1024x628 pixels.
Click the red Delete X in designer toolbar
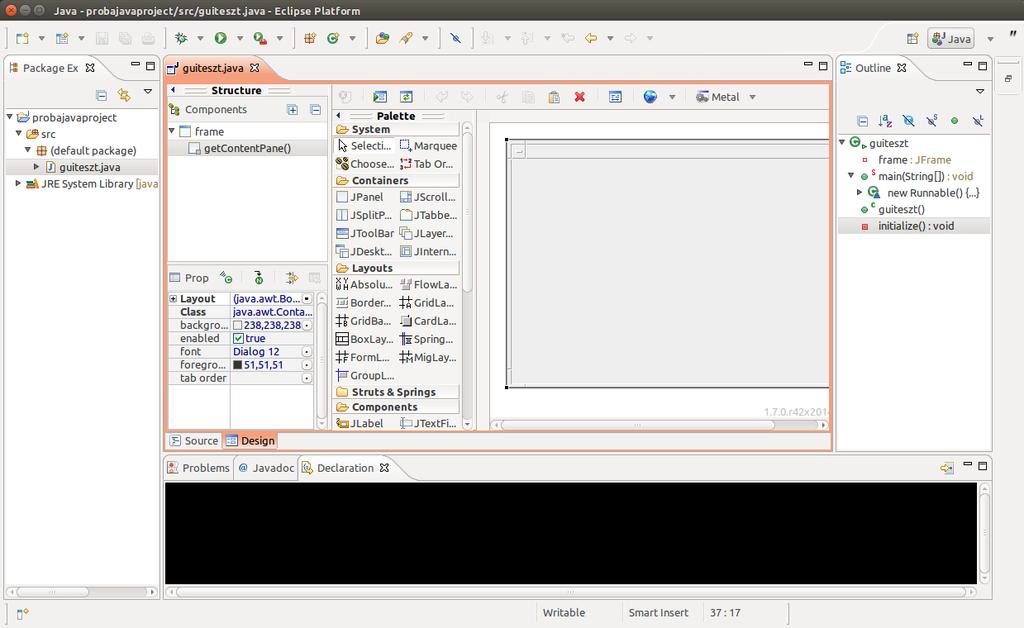[x=579, y=97]
